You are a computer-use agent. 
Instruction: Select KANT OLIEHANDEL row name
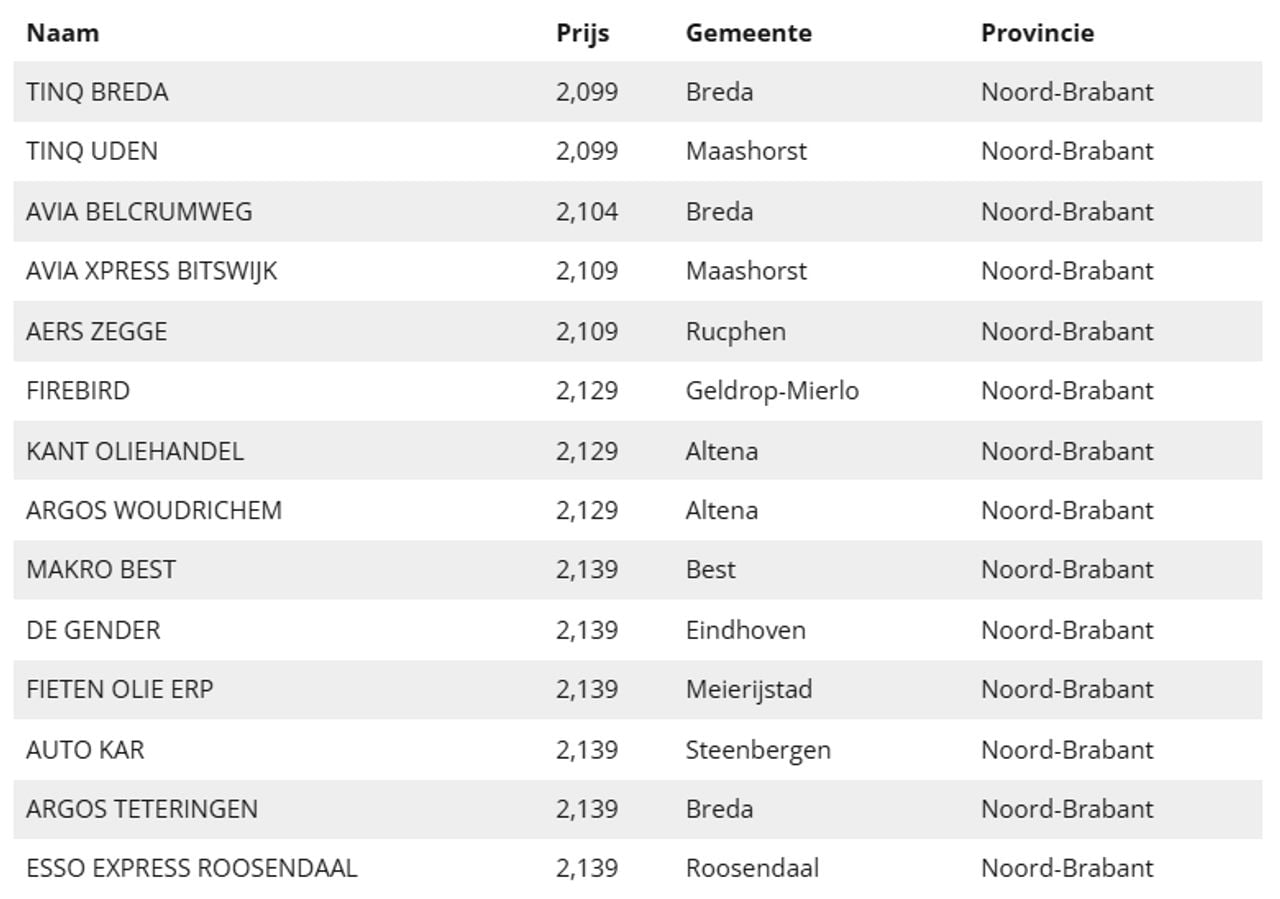(x=135, y=451)
